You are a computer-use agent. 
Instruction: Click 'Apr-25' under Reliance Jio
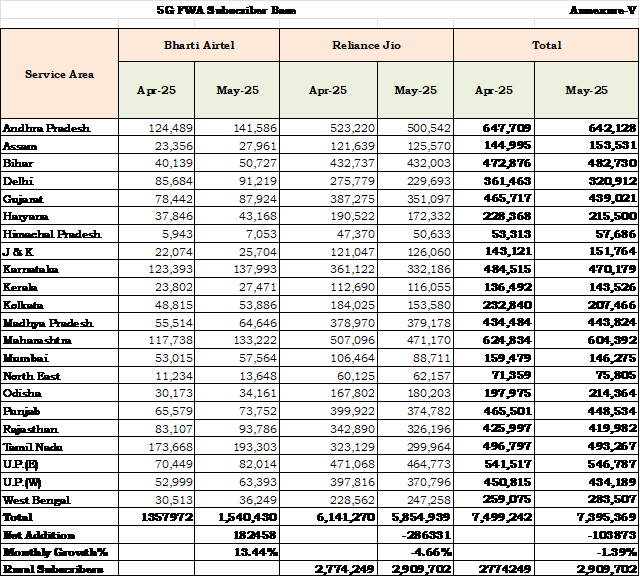(x=328, y=90)
